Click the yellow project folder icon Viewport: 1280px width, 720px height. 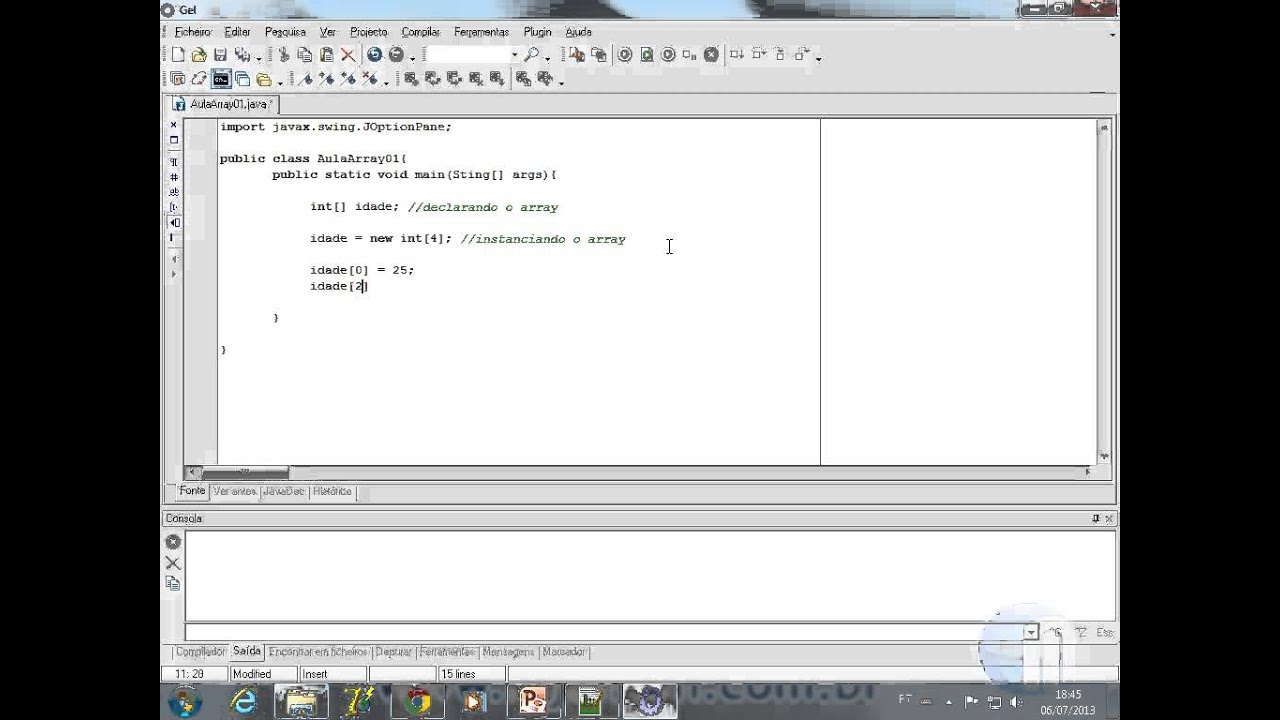263,79
